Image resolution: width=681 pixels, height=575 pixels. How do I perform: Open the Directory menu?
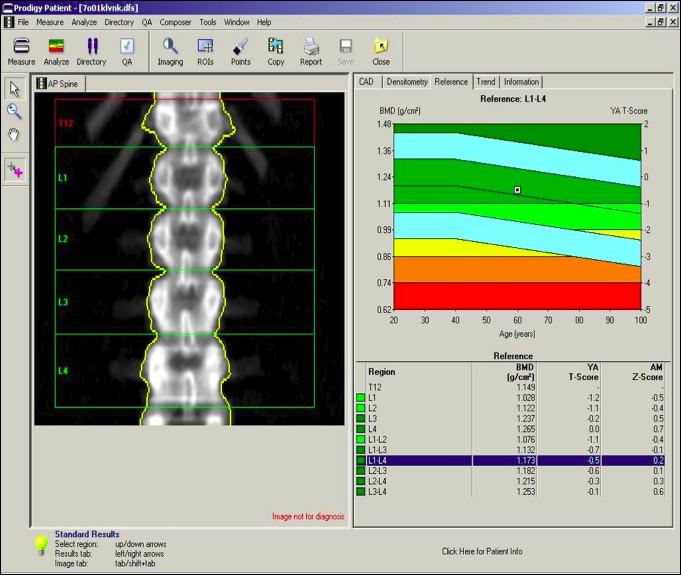119,22
